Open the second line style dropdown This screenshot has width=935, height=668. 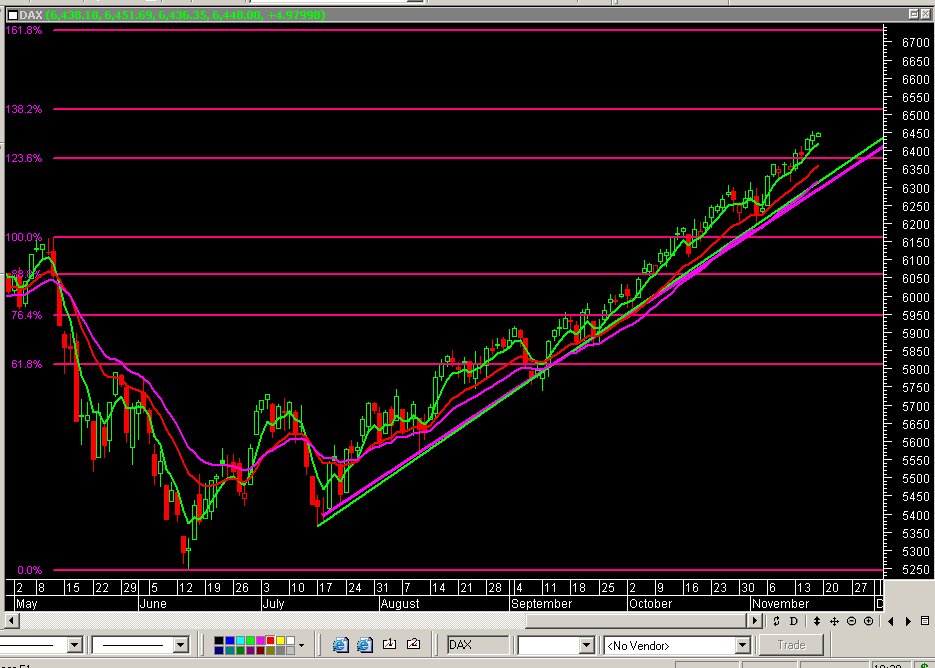[x=181, y=645]
